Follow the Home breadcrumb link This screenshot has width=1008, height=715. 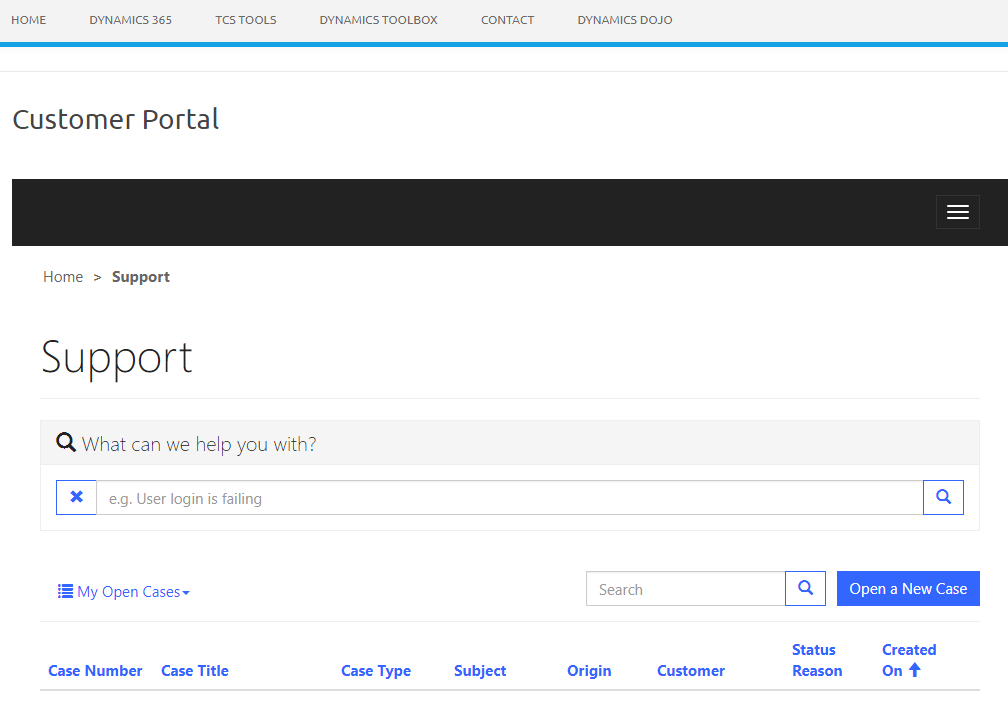pos(63,276)
